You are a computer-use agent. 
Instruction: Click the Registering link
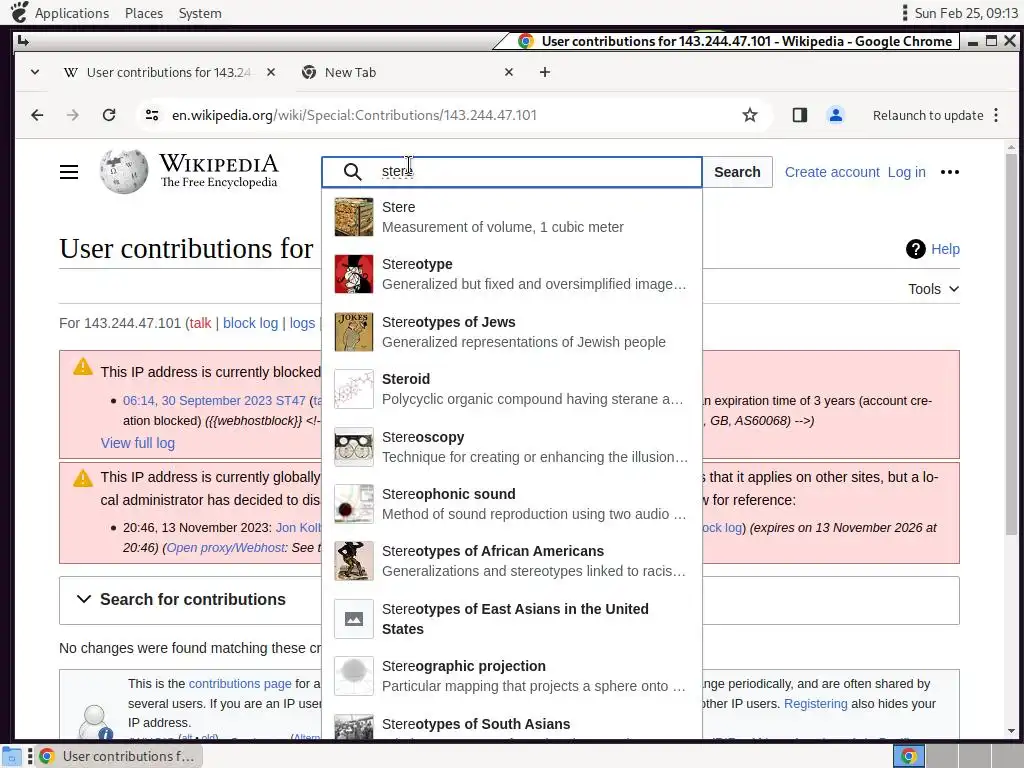tap(815, 704)
